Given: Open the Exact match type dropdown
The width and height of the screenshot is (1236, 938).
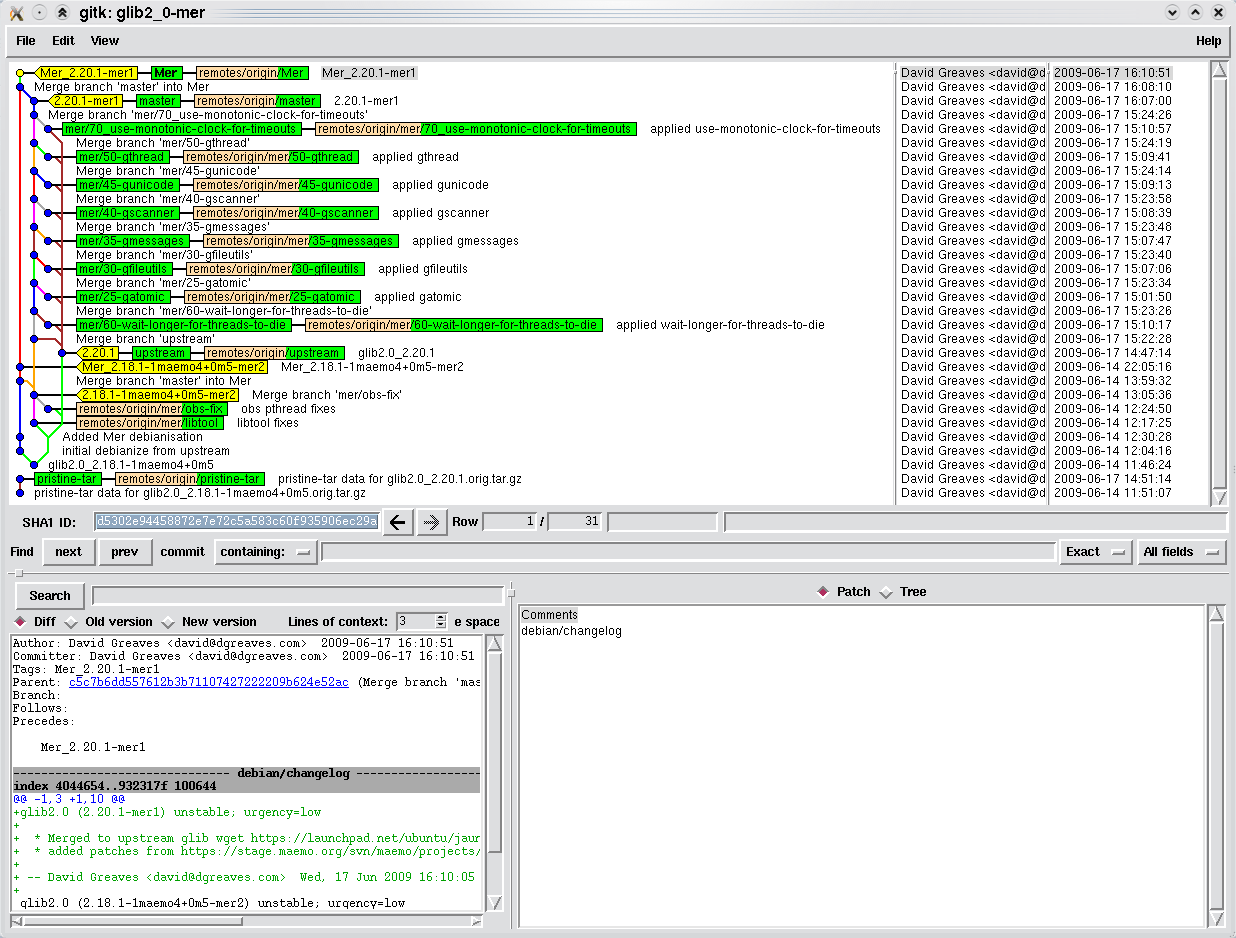Looking at the screenshot, I should pyautogui.click(x=1096, y=552).
